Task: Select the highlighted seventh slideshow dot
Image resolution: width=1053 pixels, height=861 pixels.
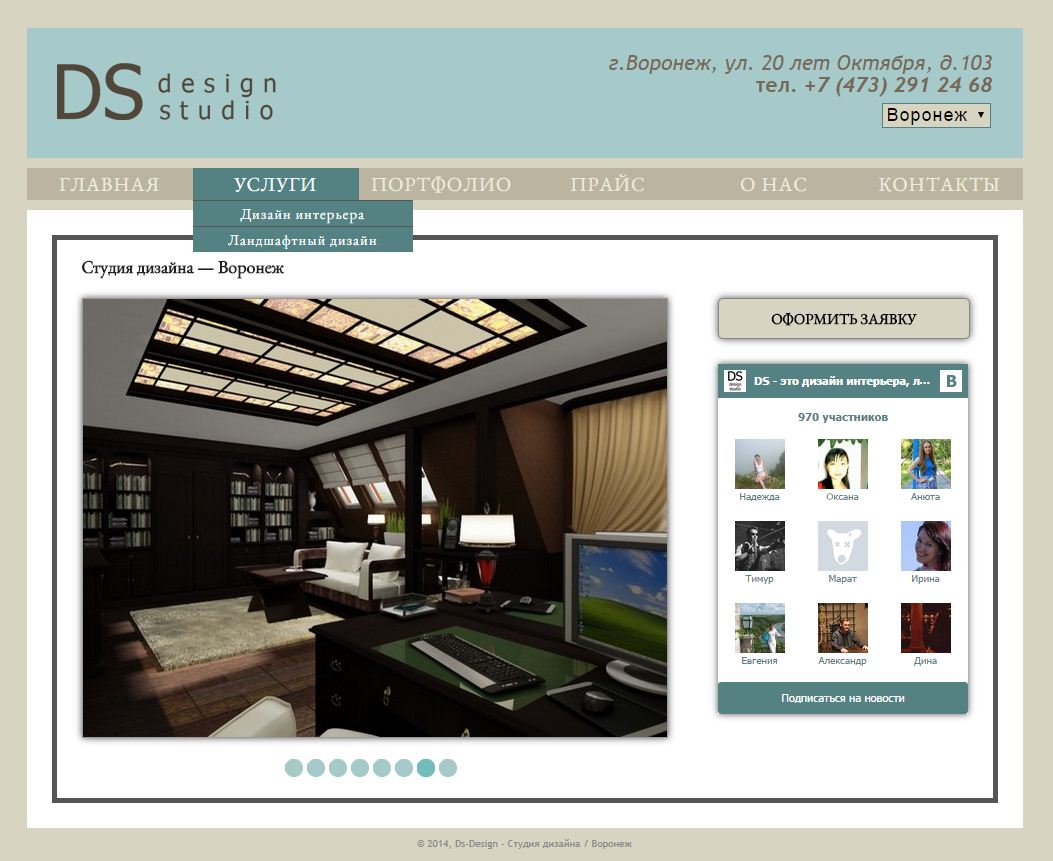Action: 426,768
